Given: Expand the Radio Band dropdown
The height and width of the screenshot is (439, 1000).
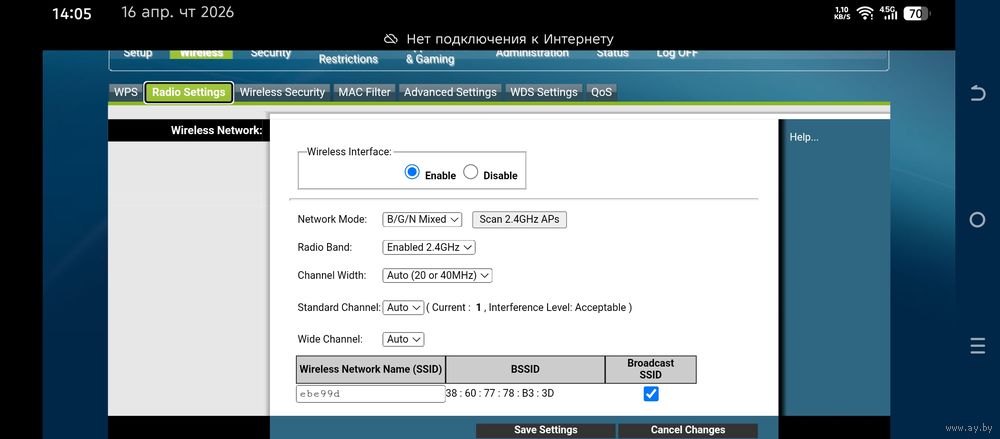Looking at the screenshot, I should pos(429,247).
